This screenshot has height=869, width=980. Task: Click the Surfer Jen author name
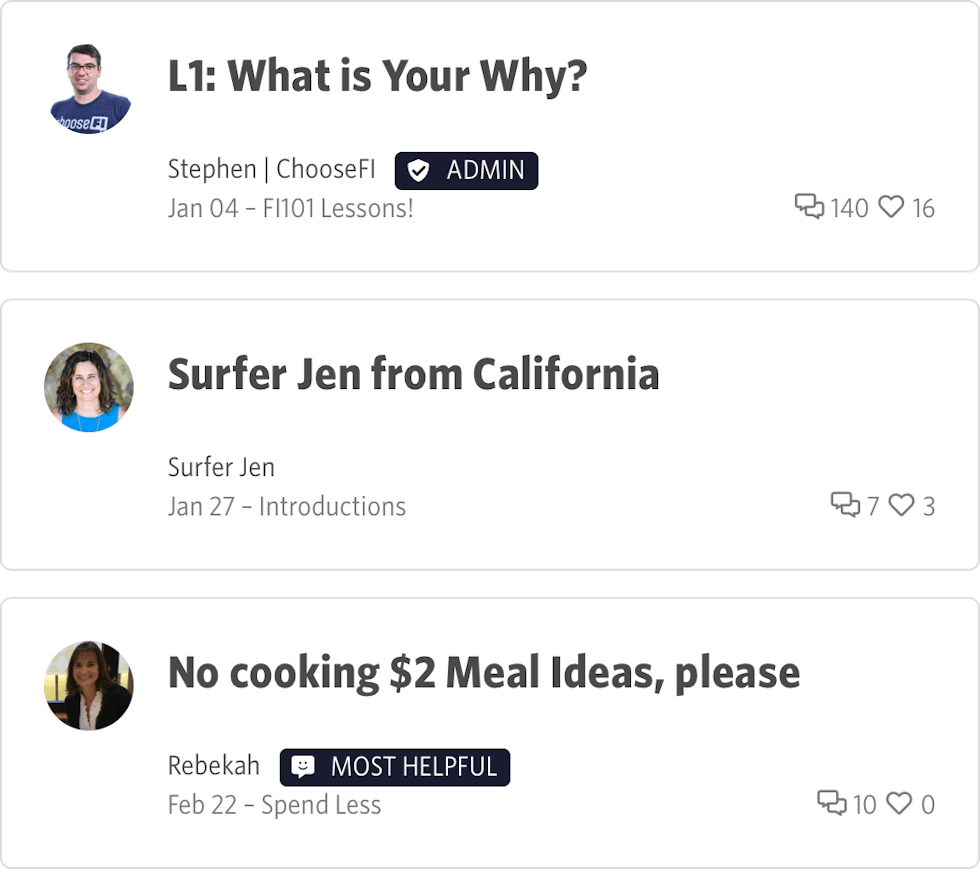click(x=221, y=467)
